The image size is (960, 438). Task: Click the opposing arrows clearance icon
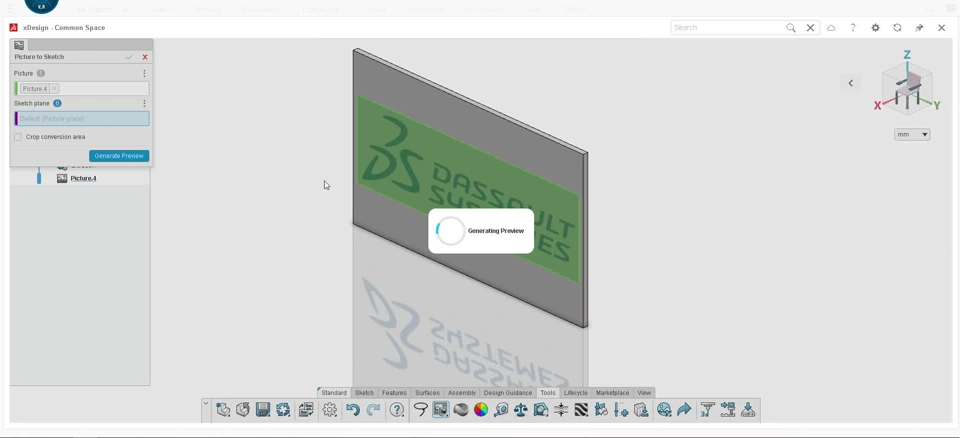pyautogui.click(x=561, y=410)
